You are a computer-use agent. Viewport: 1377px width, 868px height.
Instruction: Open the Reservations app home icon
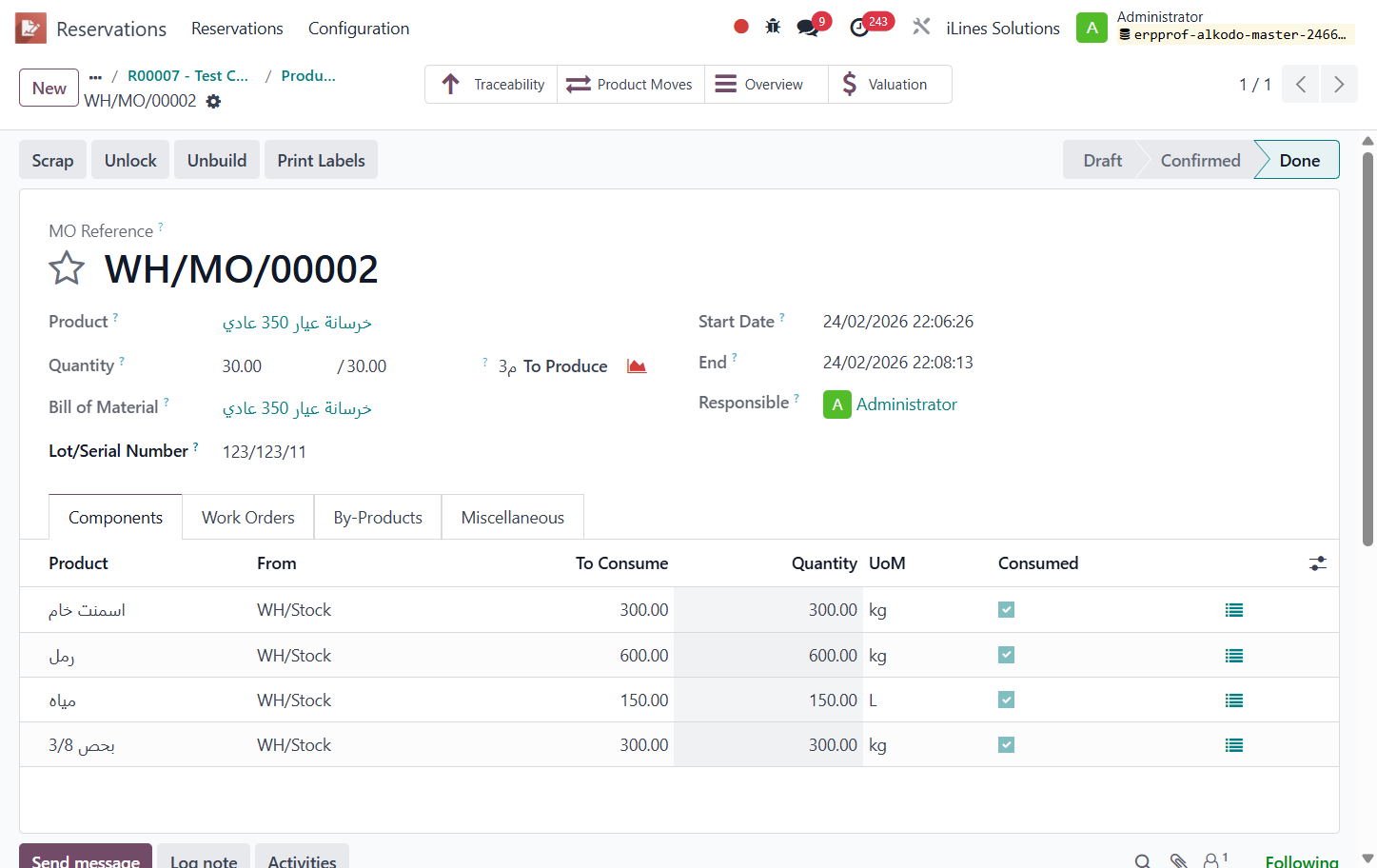[x=30, y=29]
